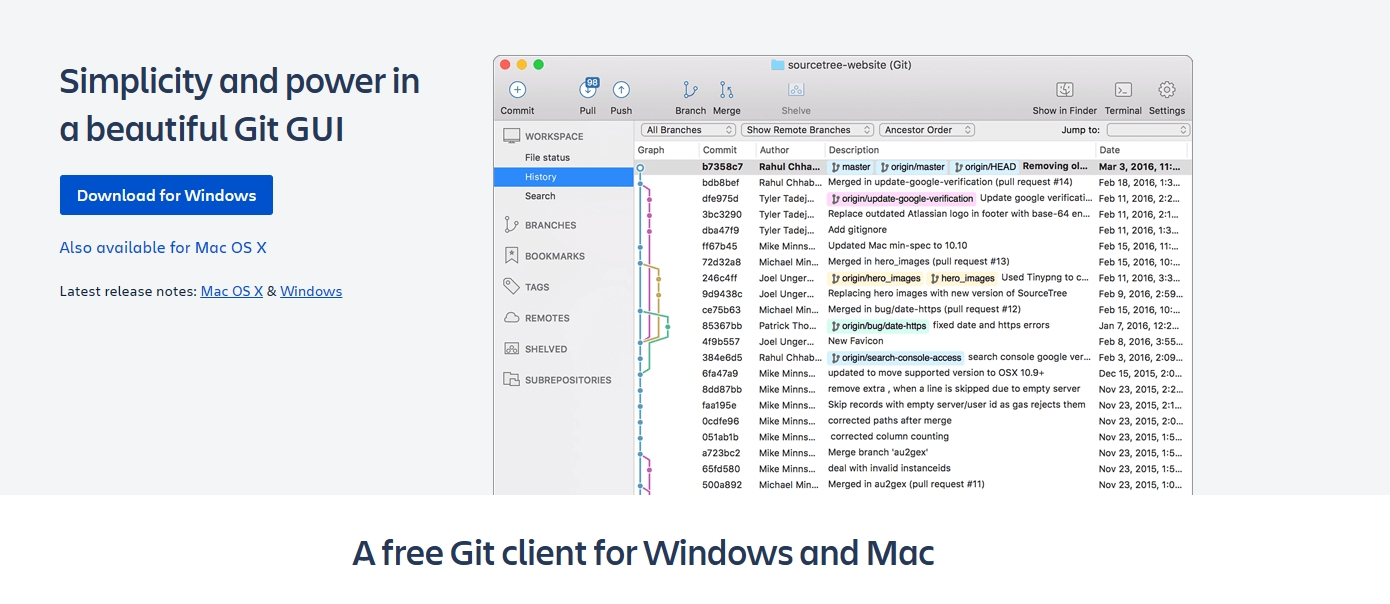Select commit 'Merged in hero_images (pull request #13)'
Viewport: 1390px width, 604px height.
(918, 262)
